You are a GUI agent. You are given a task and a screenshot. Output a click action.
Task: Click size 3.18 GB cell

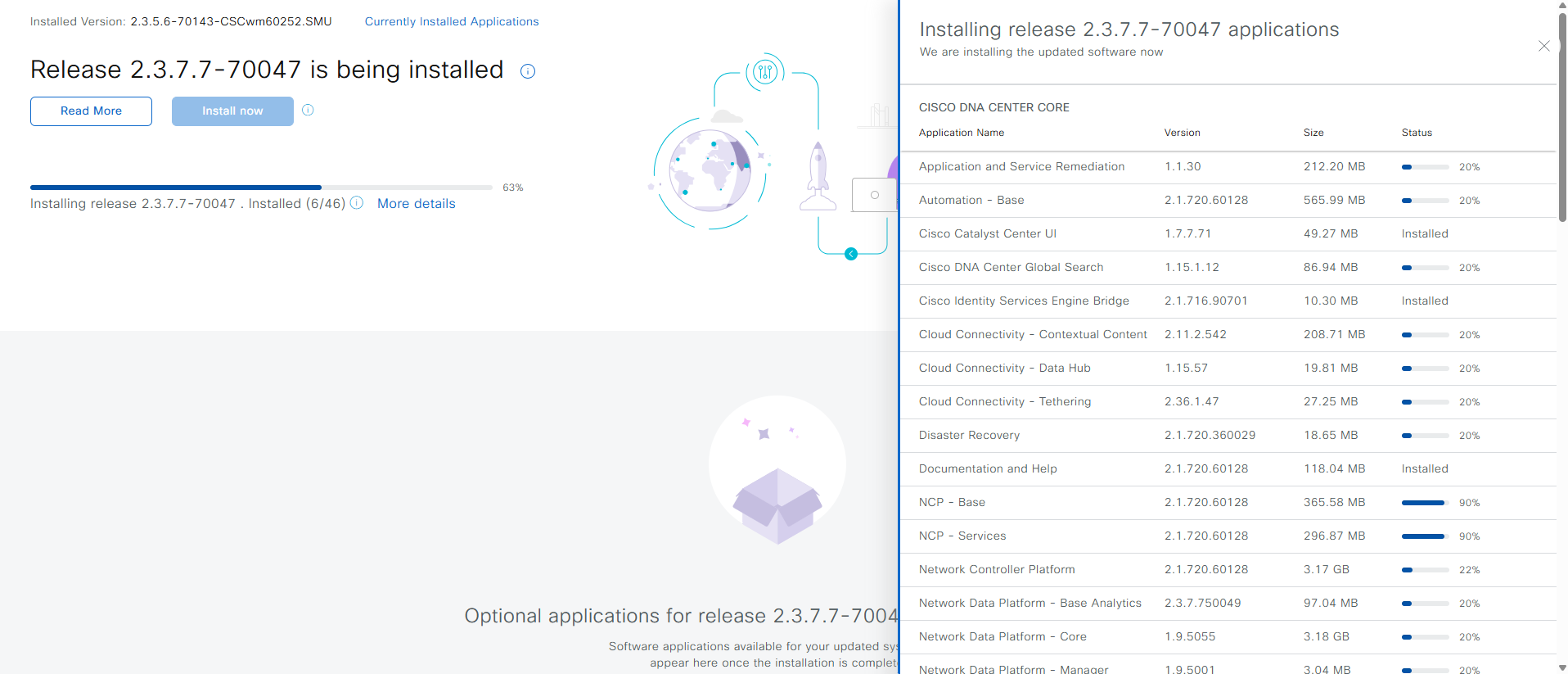[1326, 636]
